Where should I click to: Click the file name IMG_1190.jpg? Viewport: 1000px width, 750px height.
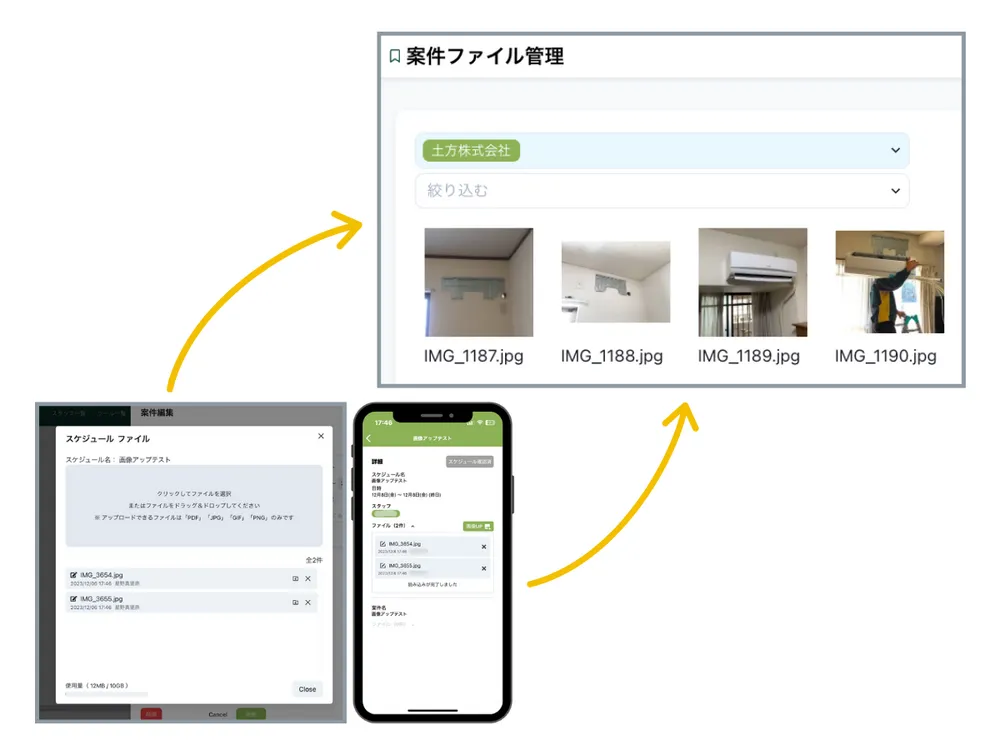pyautogui.click(x=885, y=356)
